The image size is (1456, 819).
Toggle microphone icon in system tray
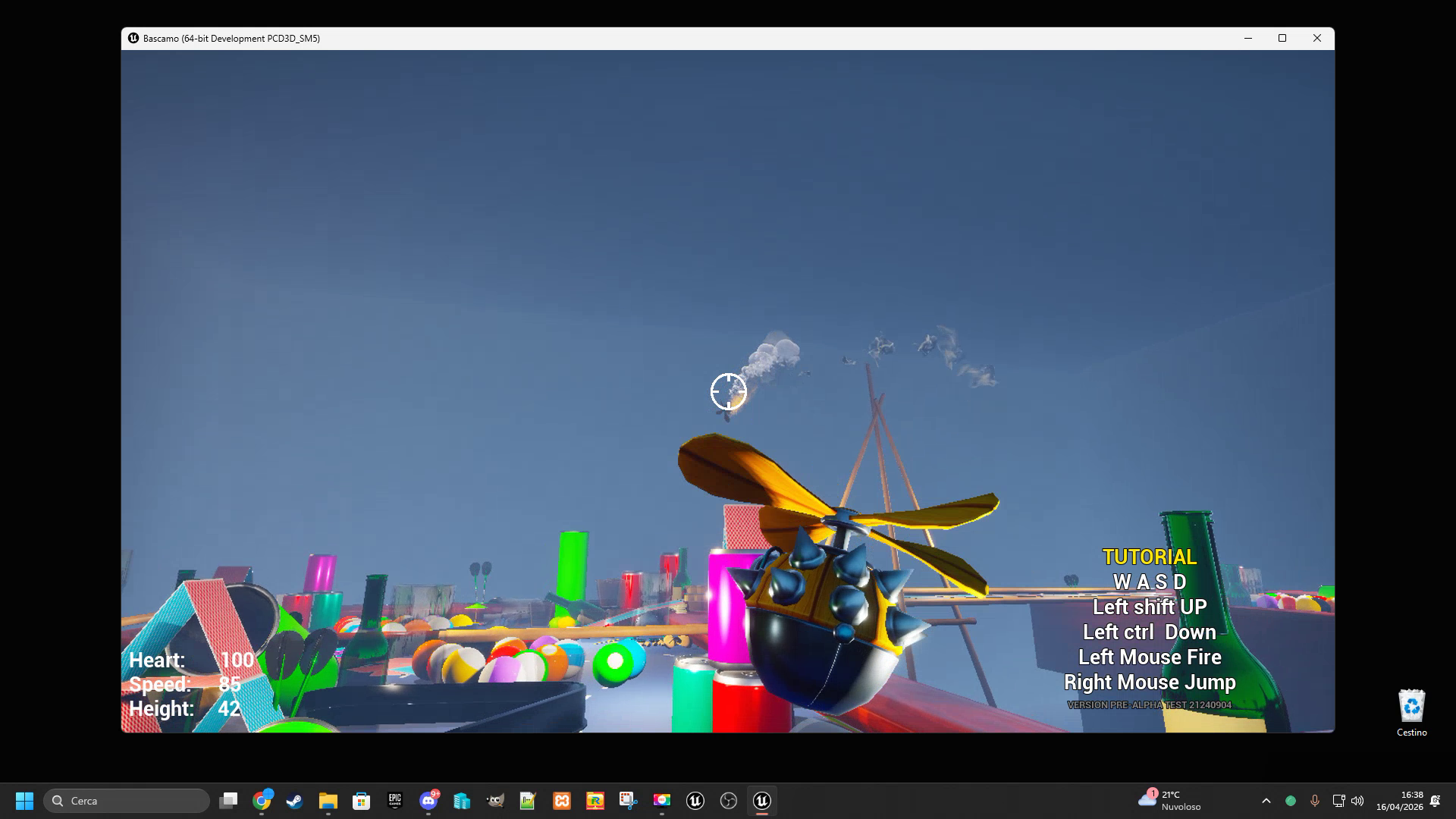1315,801
